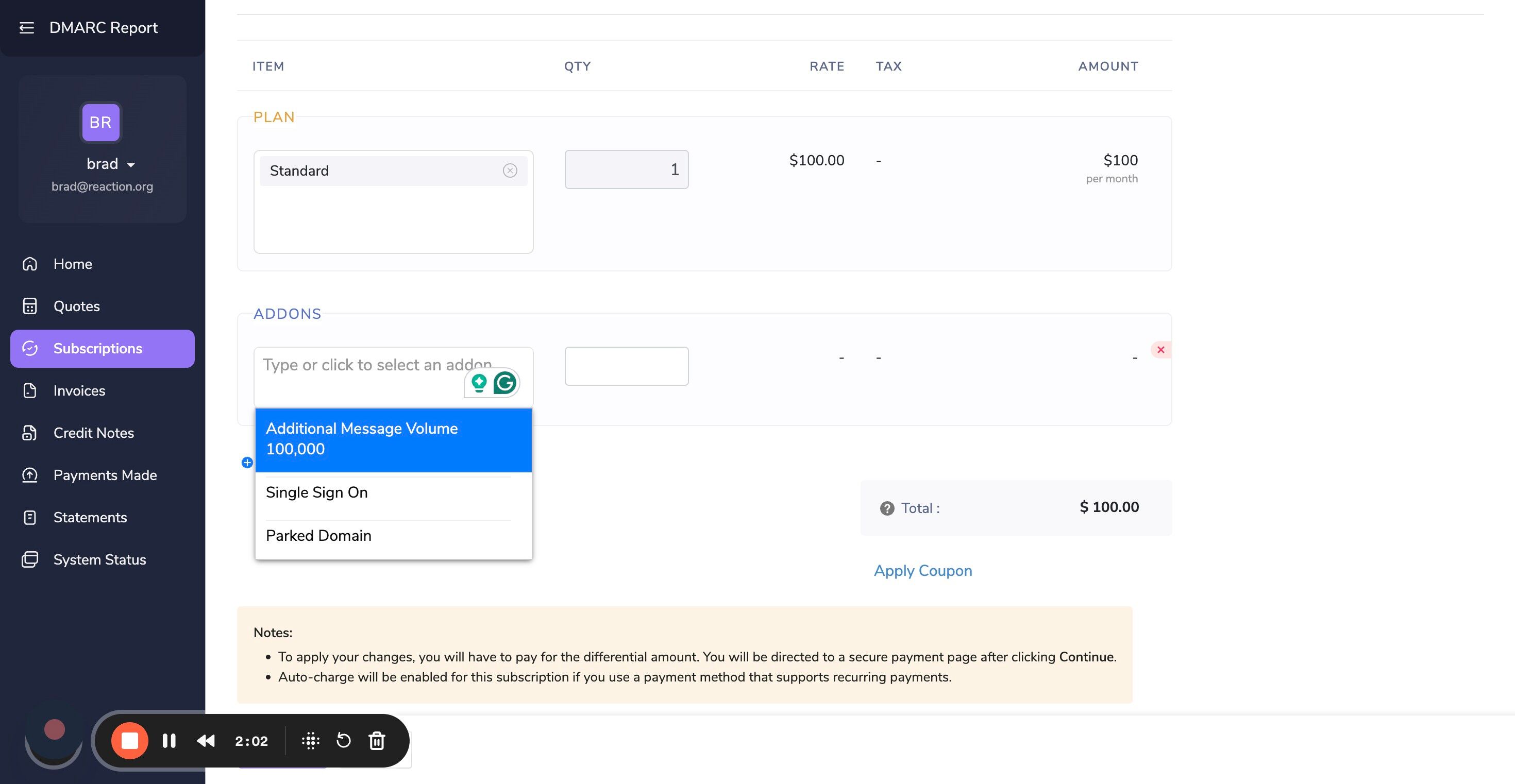
Task: Click the Apply Coupon link
Action: pos(923,571)
